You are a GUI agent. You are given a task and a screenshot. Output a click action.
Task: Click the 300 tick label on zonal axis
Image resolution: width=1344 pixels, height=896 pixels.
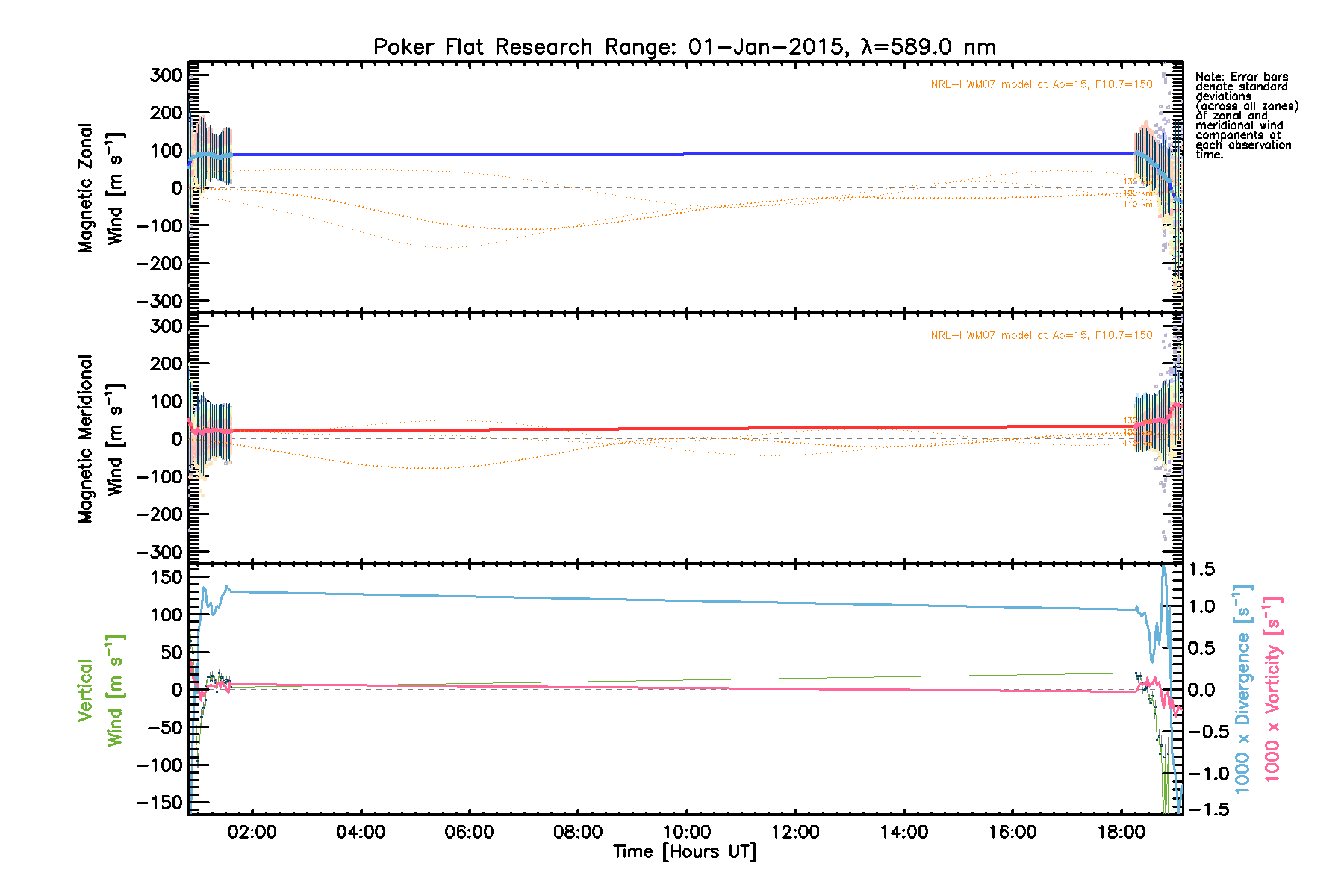pyautogui.click(x=166, y=75)
